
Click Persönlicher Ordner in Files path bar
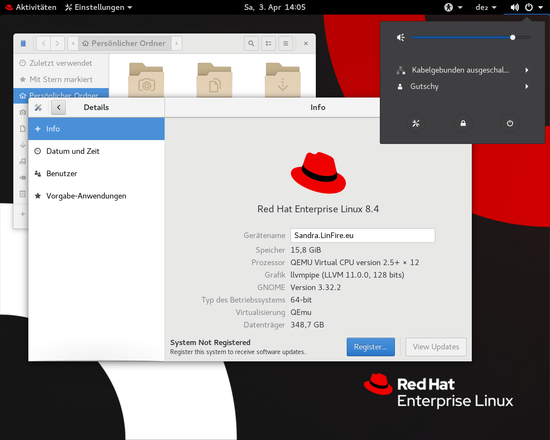click(124, 44)
